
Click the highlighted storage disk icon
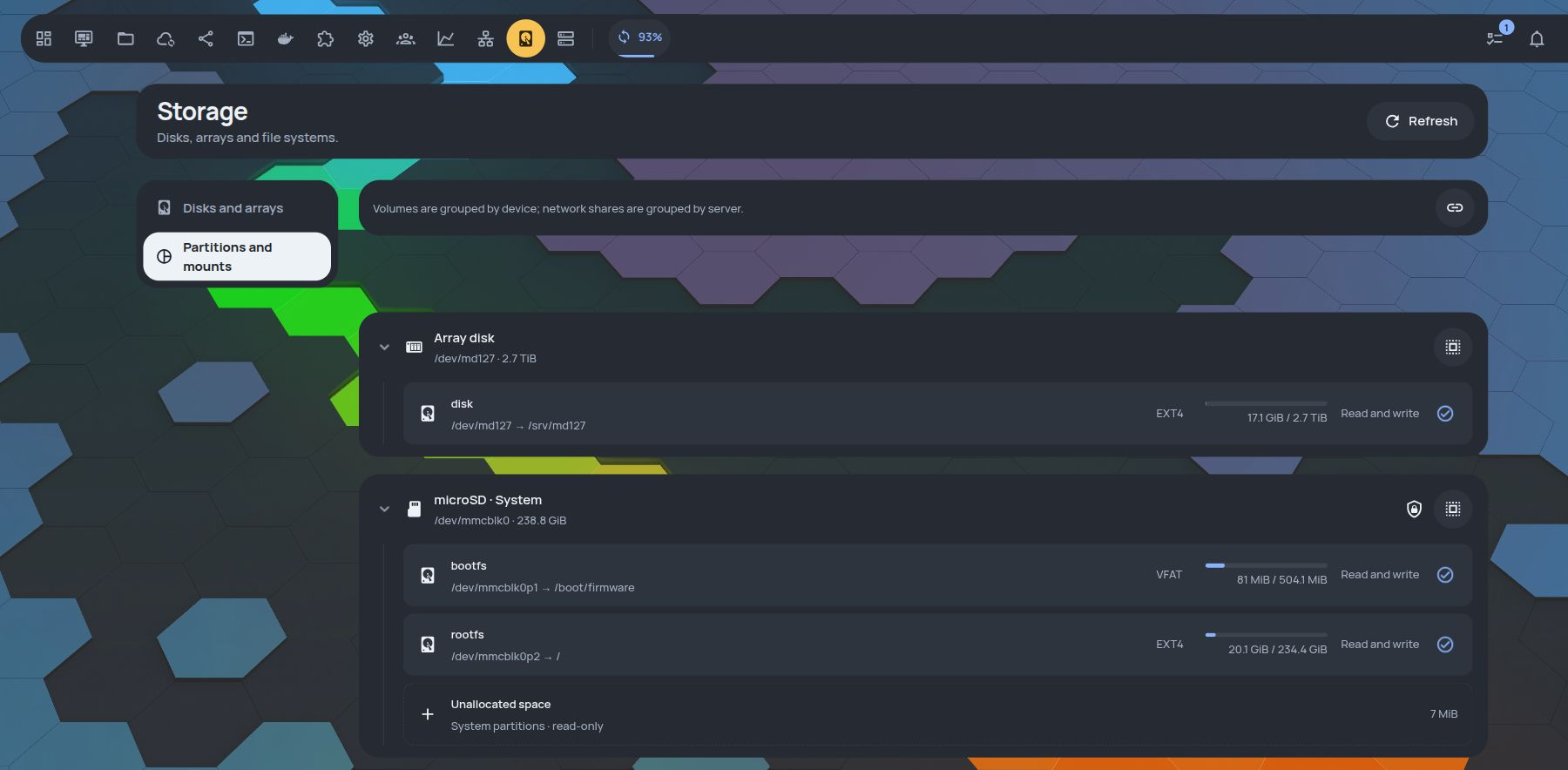pyautogui.click(x=526, y=38)
